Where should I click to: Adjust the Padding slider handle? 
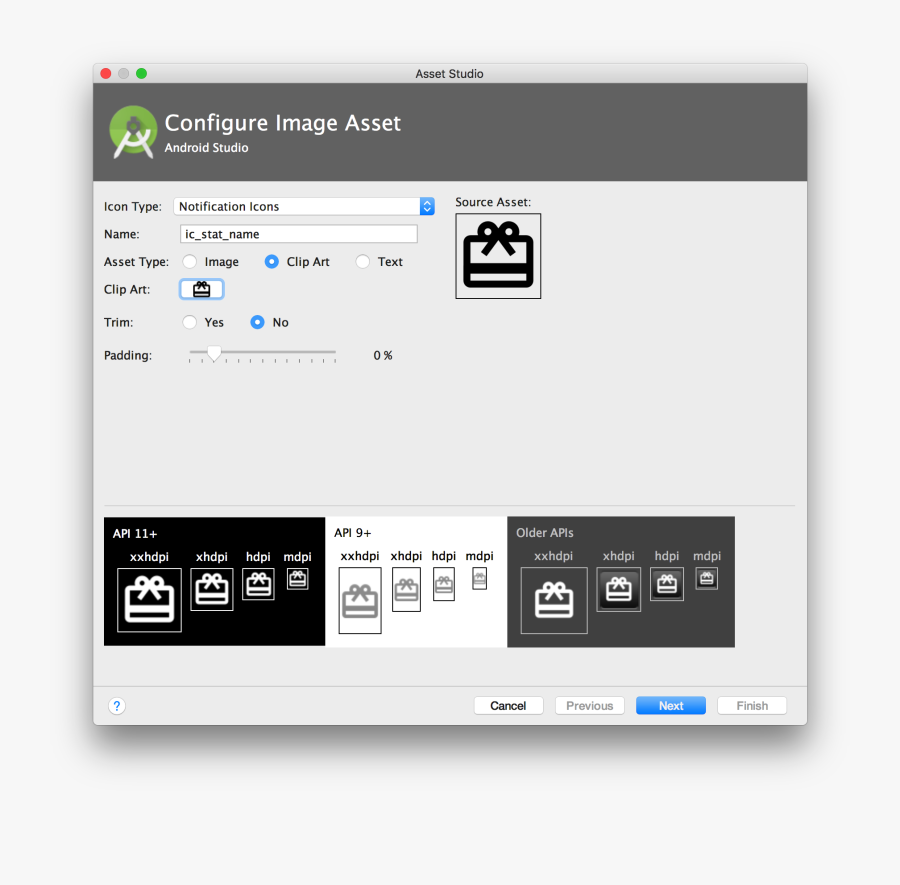coord(213,353)
